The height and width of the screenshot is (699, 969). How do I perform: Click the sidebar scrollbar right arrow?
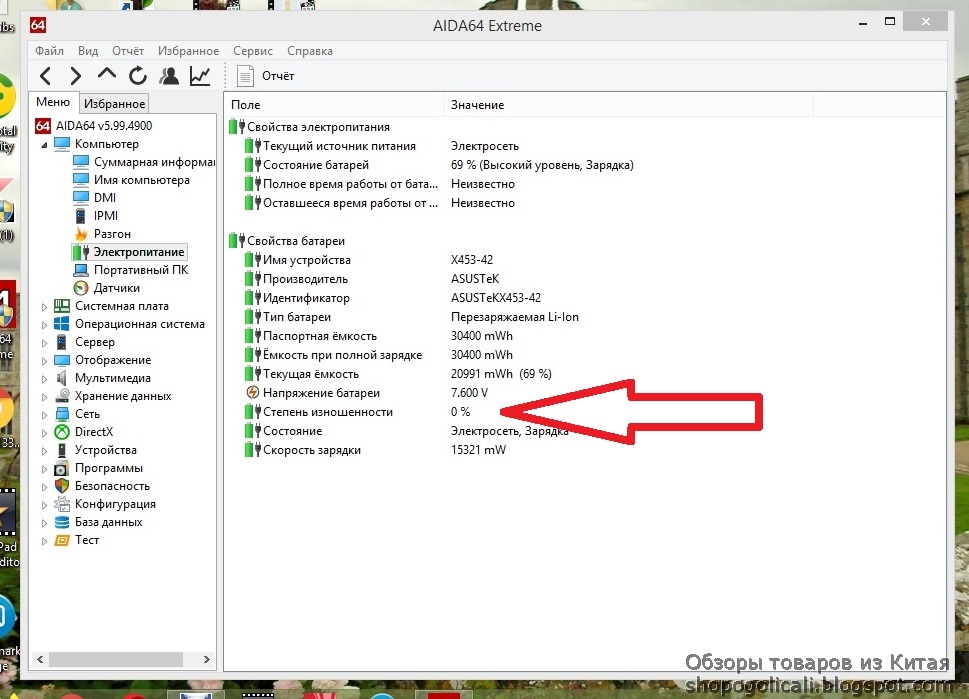pyautogui.click(x=207, y=659)
